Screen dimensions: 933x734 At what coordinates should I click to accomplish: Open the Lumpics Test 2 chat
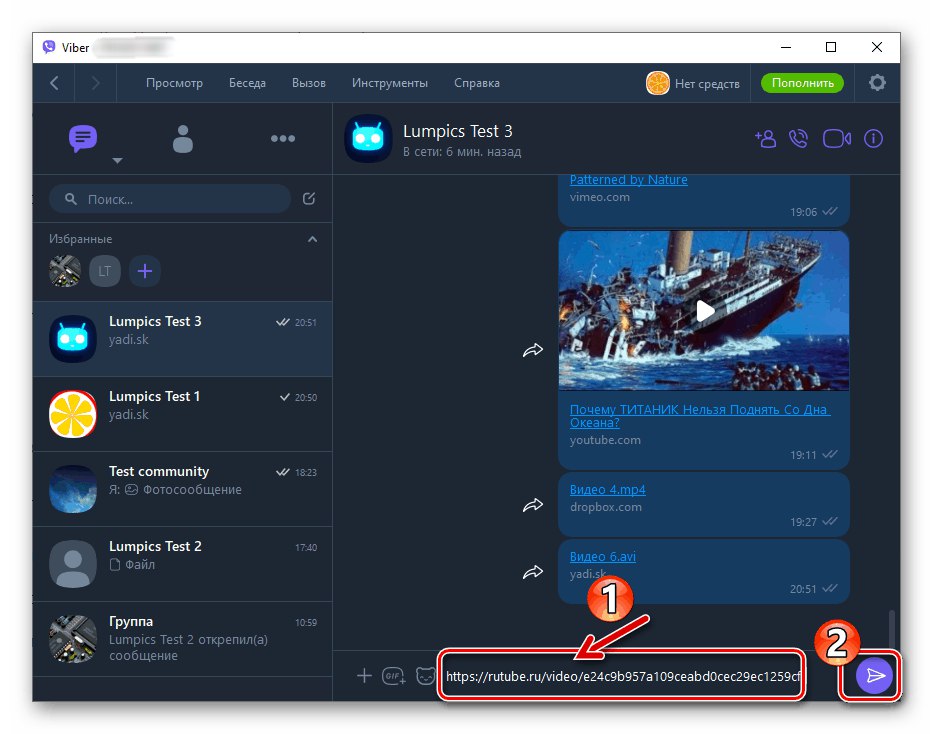point(183,564)
